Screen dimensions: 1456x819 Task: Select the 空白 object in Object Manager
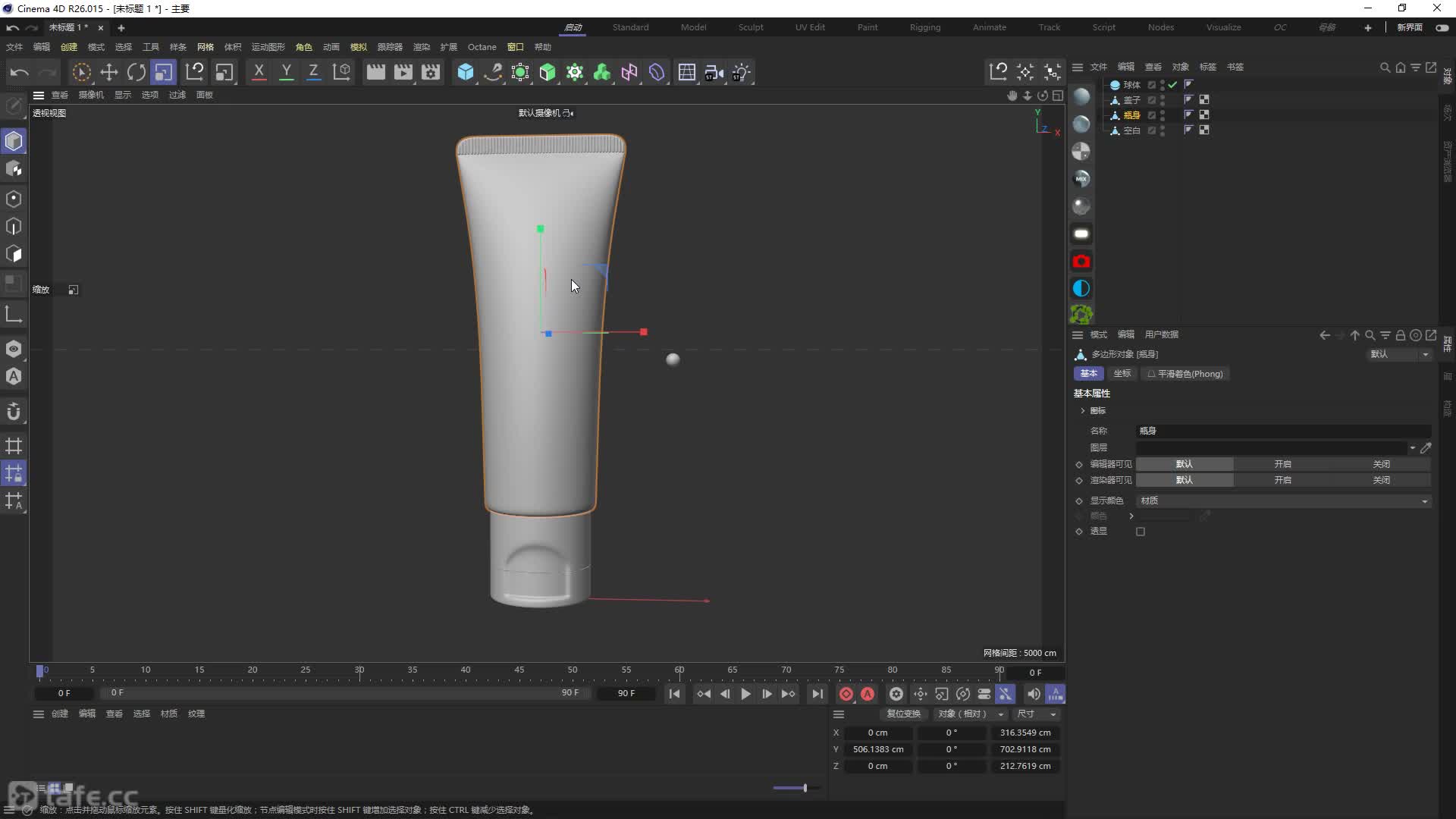pos(1131,130)
